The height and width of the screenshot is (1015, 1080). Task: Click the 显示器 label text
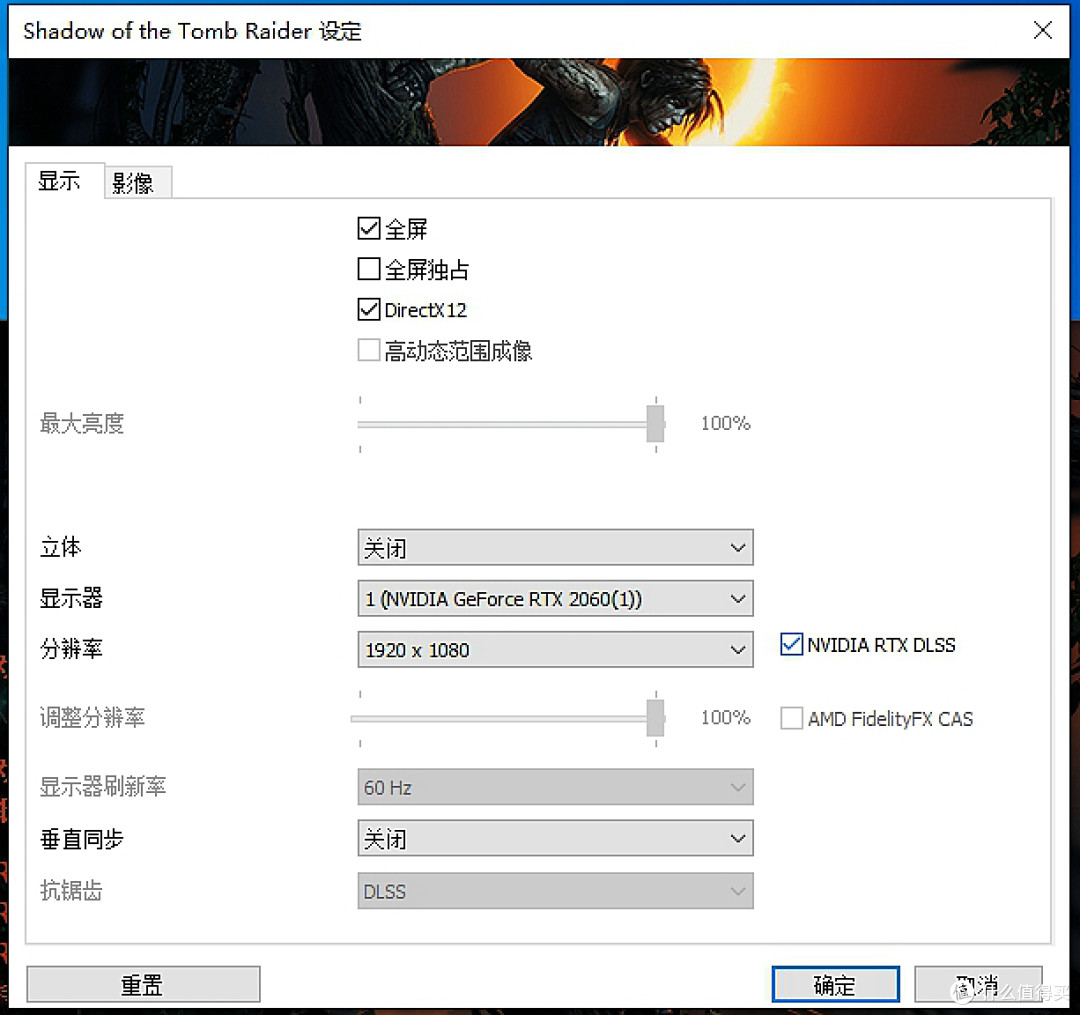point(71,598)
